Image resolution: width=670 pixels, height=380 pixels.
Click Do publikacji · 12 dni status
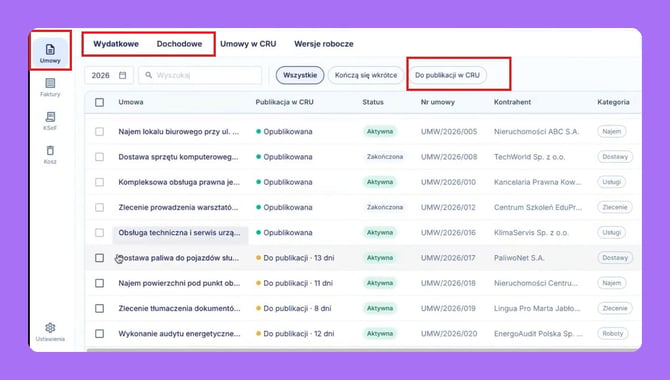295,333
